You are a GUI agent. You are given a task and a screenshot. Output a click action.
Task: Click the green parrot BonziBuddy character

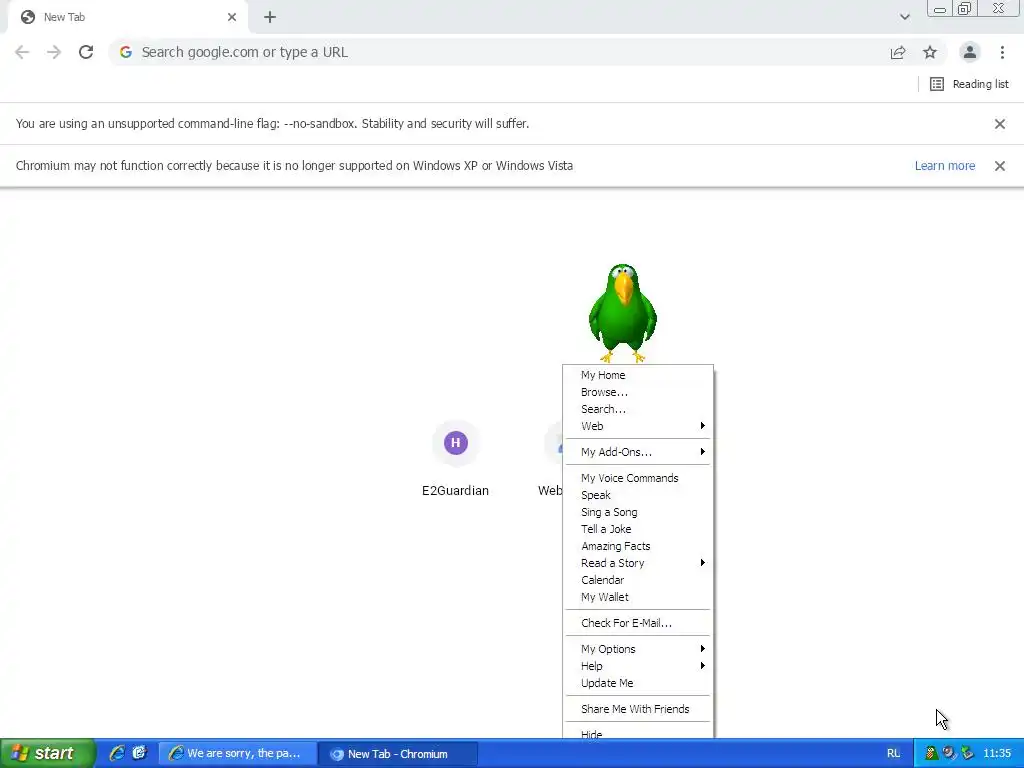(622, 313)
